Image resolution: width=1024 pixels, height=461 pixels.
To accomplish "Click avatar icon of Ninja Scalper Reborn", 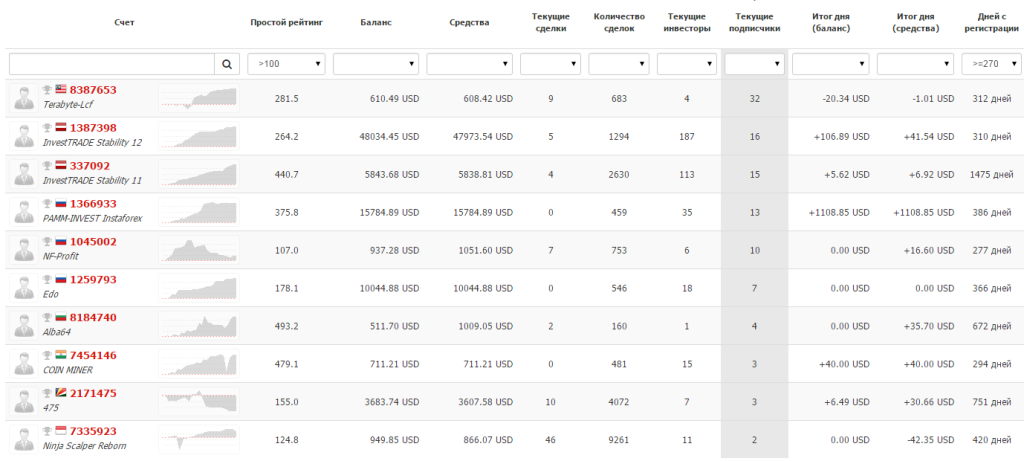I will tap(22, 439).
